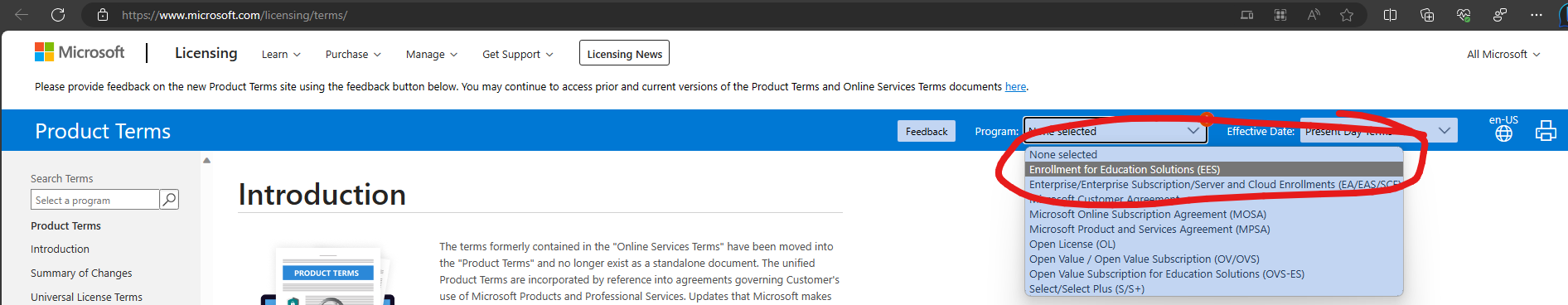The width and height of the screenshot is (1568, 305).
Task: Open the Program dropdown showing None selected
Action: (x=1115, y=131)
